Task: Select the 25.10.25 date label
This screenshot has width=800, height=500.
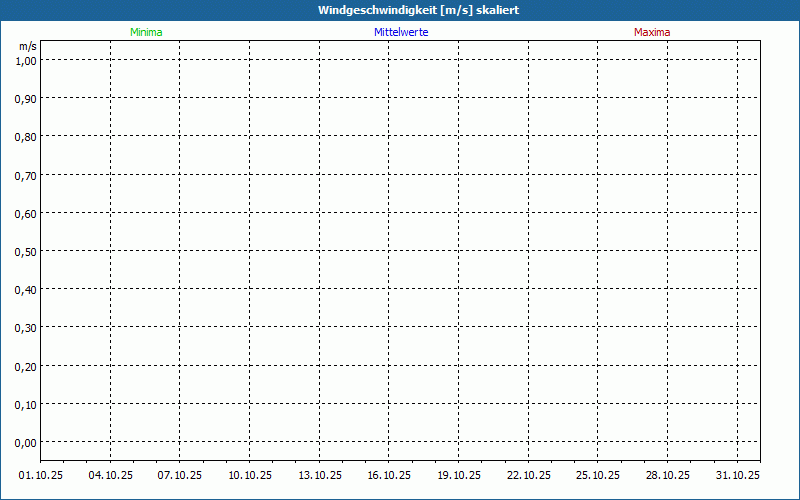Action: click(x=598, y=475)
